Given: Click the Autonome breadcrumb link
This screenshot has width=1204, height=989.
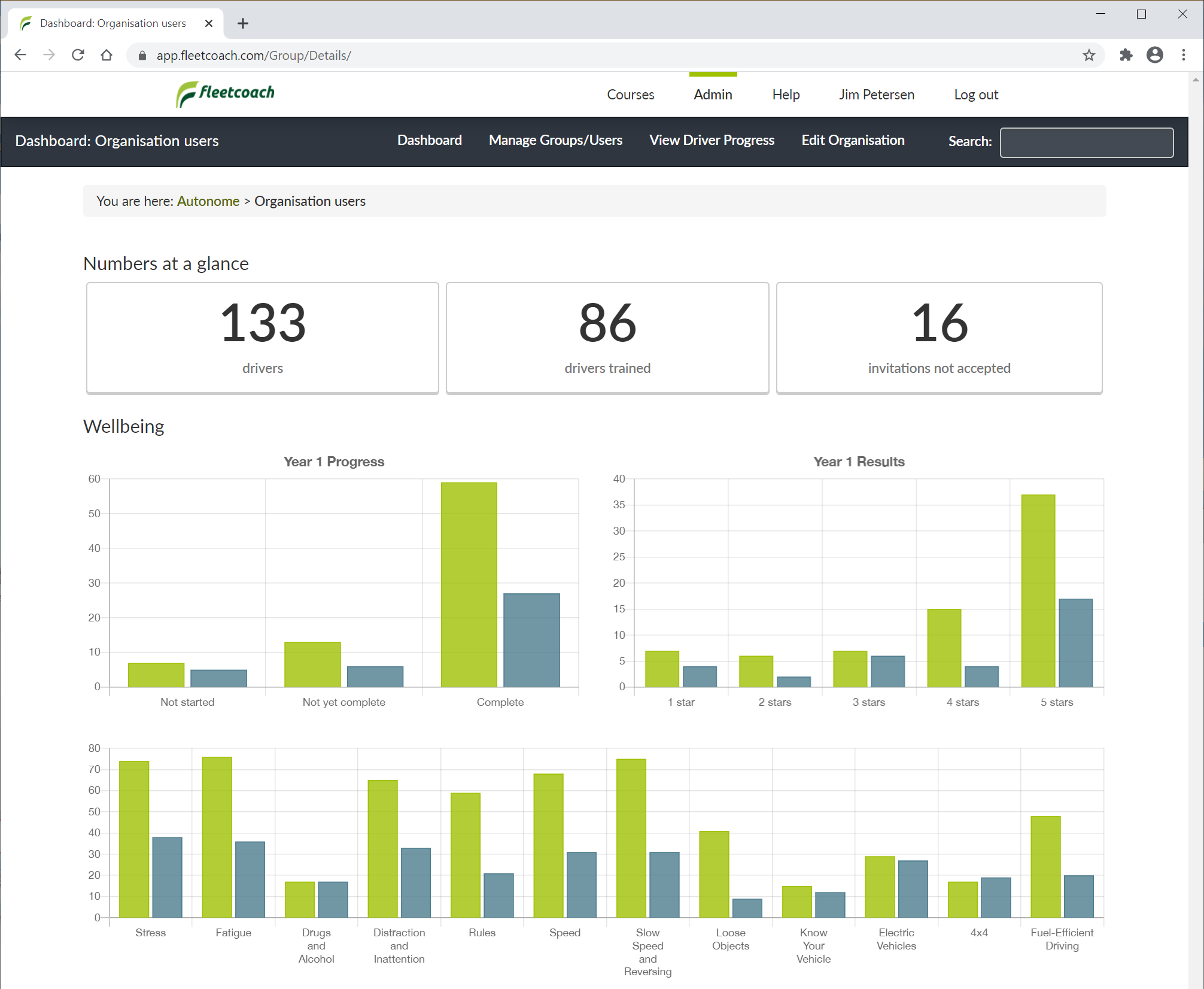Looking at the screenshot, I should point(208,201).
